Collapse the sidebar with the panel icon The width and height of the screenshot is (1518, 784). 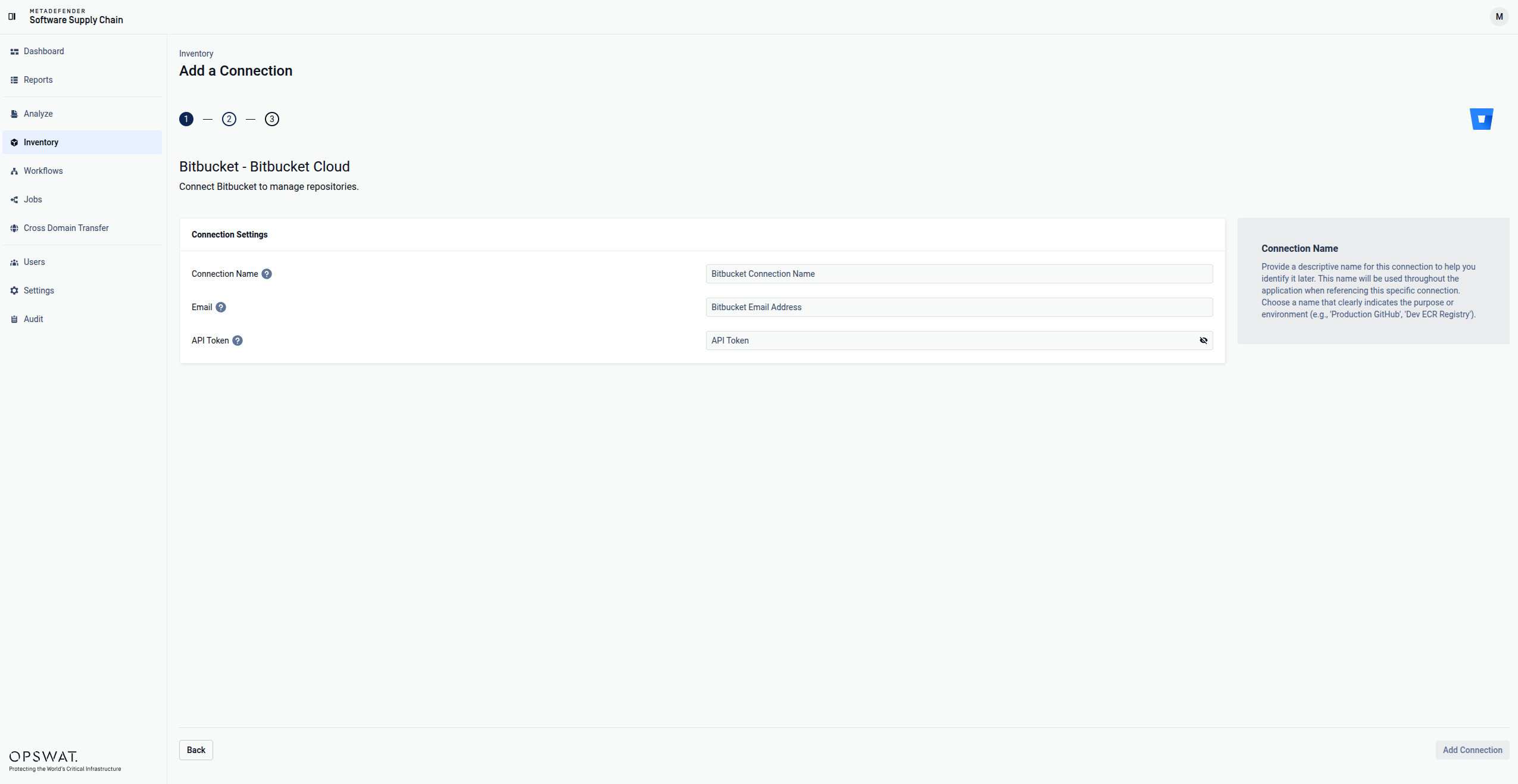12,17
